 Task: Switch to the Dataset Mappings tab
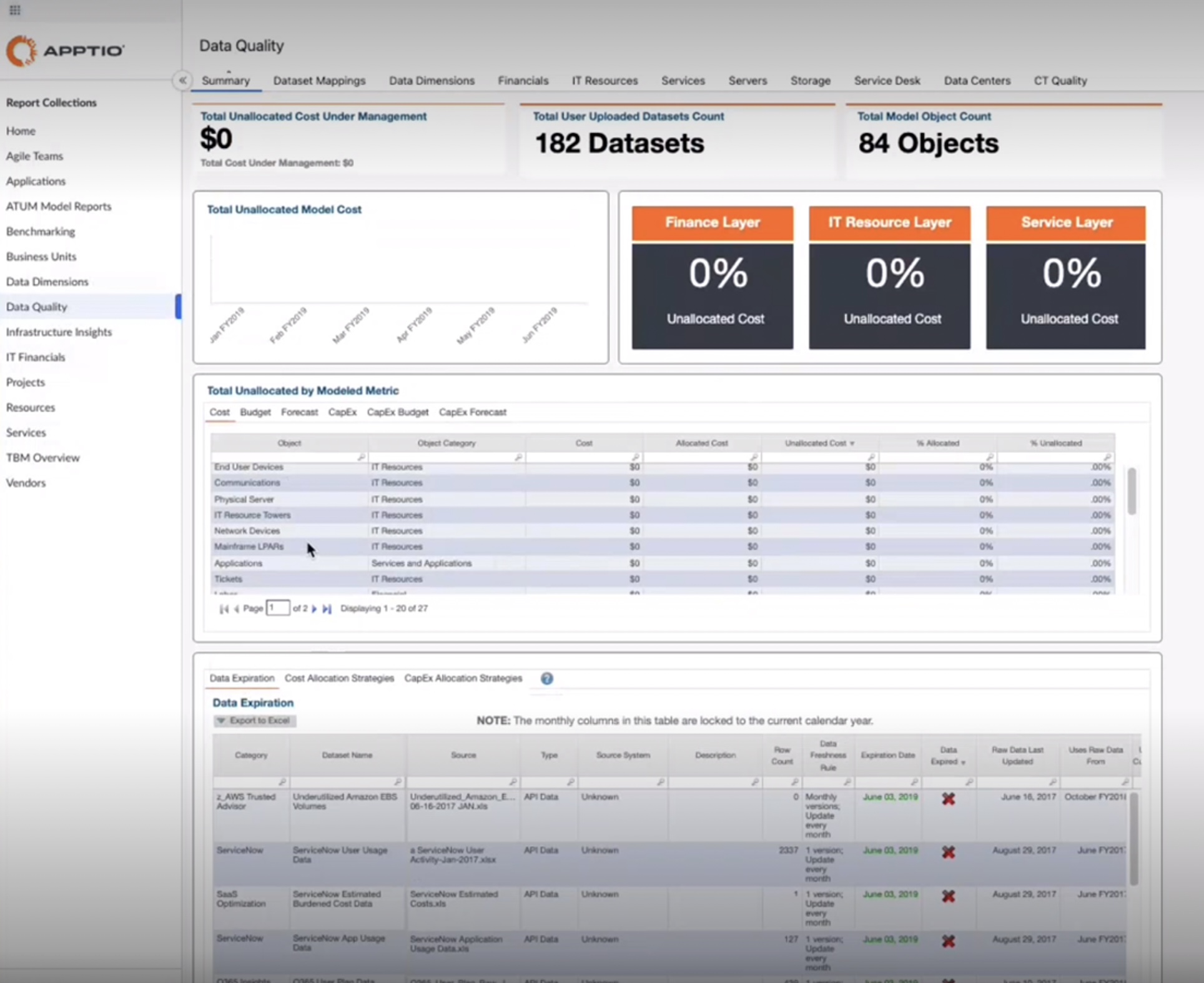coord(319,81)
